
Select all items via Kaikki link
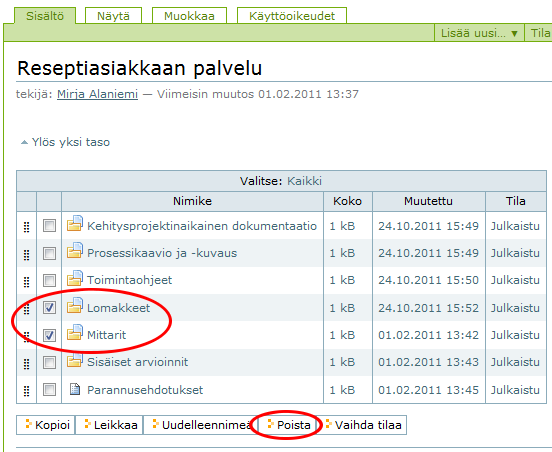[x=304, y=181]
